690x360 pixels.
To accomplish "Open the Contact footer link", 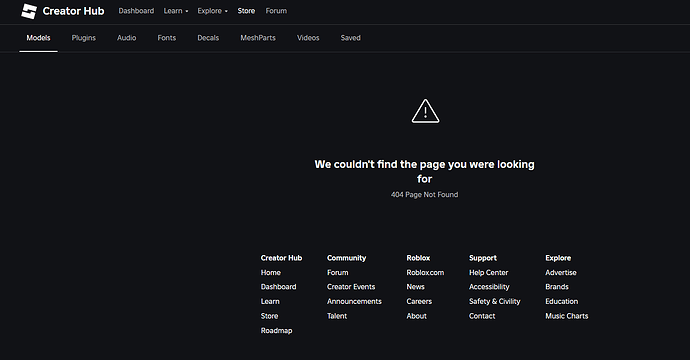I will tap(482, 316).
